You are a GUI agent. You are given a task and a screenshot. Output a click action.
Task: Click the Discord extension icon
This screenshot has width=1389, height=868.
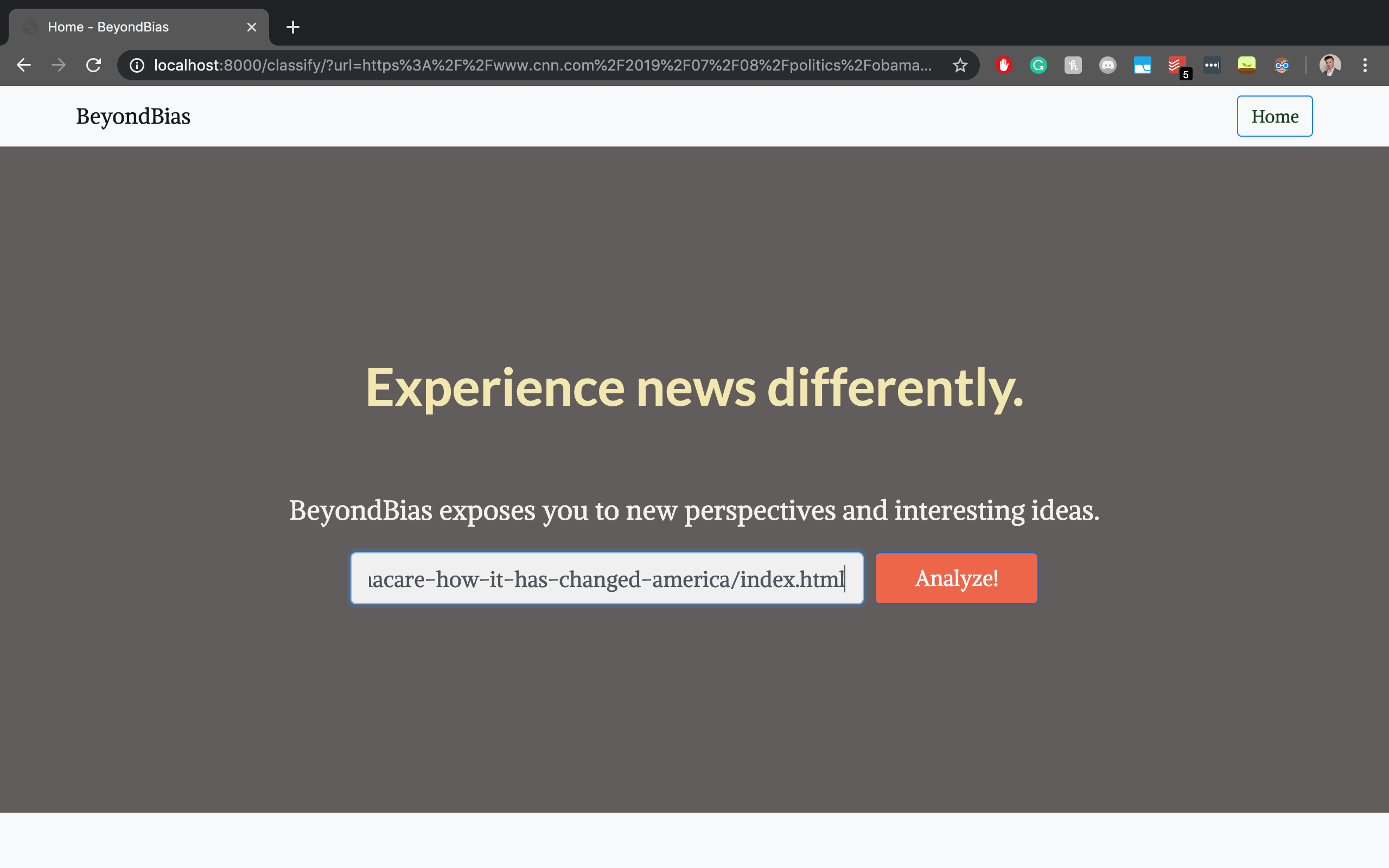(x=1108, y=65)
